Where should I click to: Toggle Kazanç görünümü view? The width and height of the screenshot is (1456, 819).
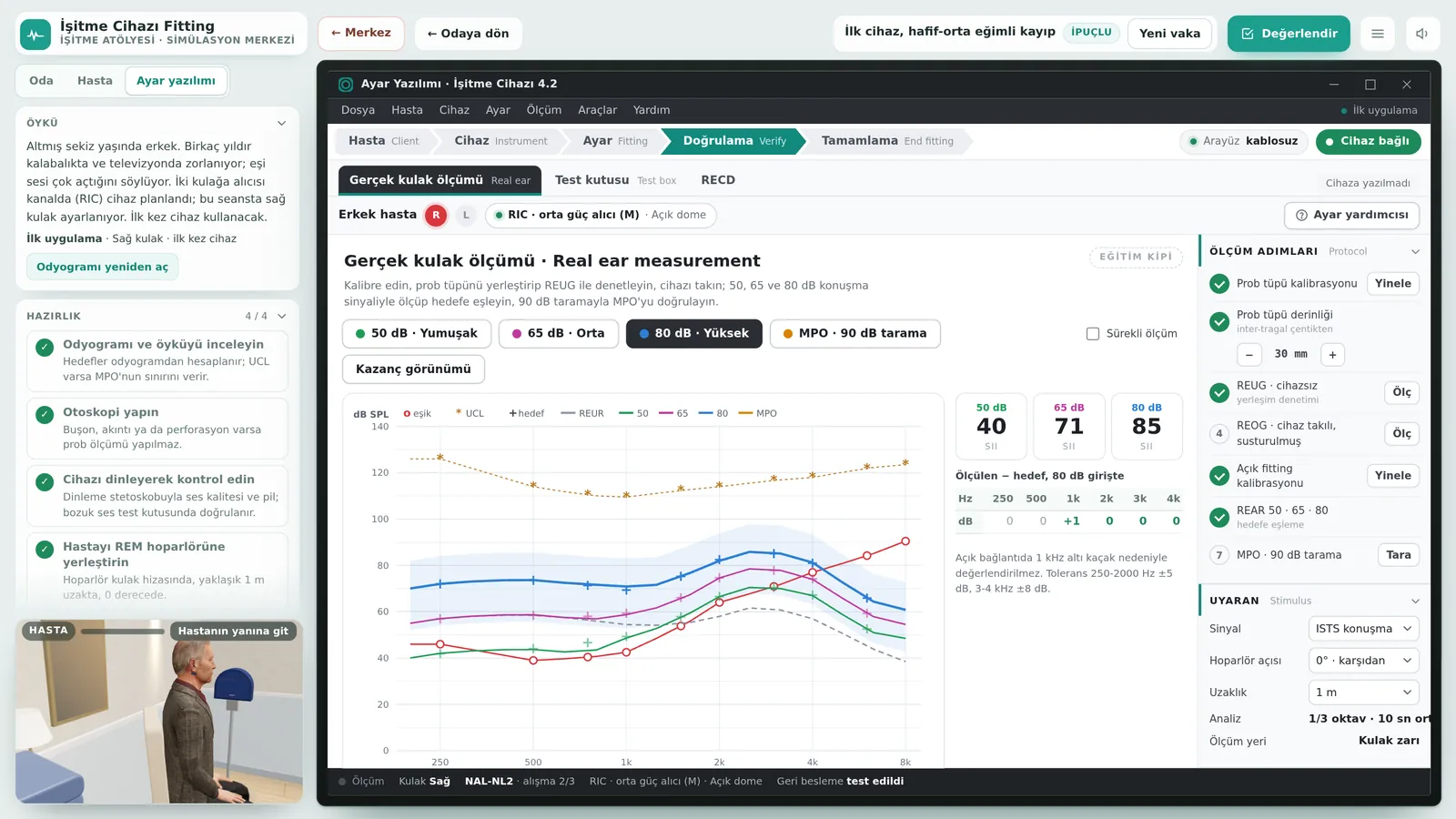pyautogui.click(x=413, y=369)
